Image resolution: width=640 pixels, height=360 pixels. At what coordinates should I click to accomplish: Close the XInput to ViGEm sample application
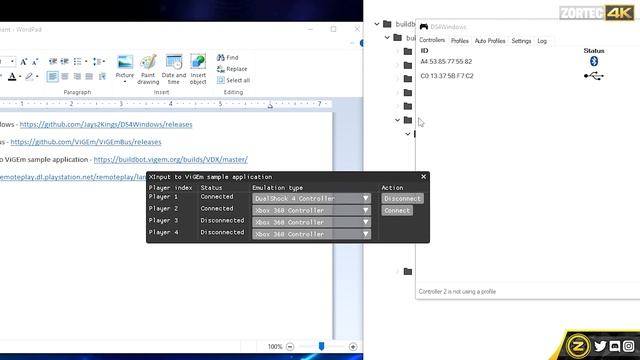[423, 176]
